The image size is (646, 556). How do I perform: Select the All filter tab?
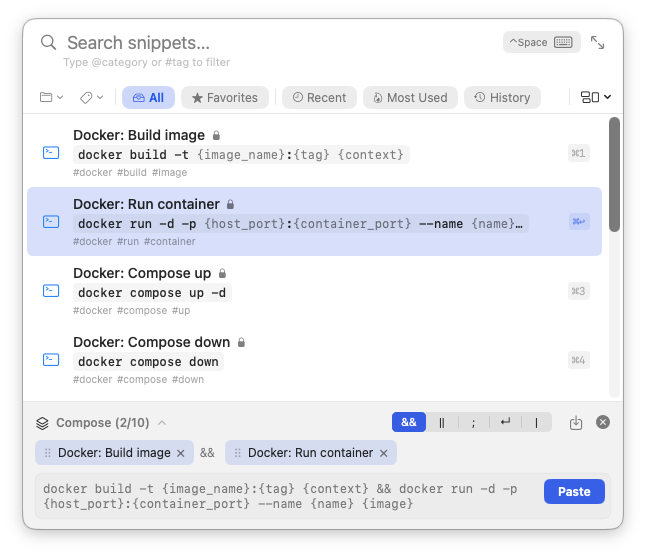tap(148, 98)
